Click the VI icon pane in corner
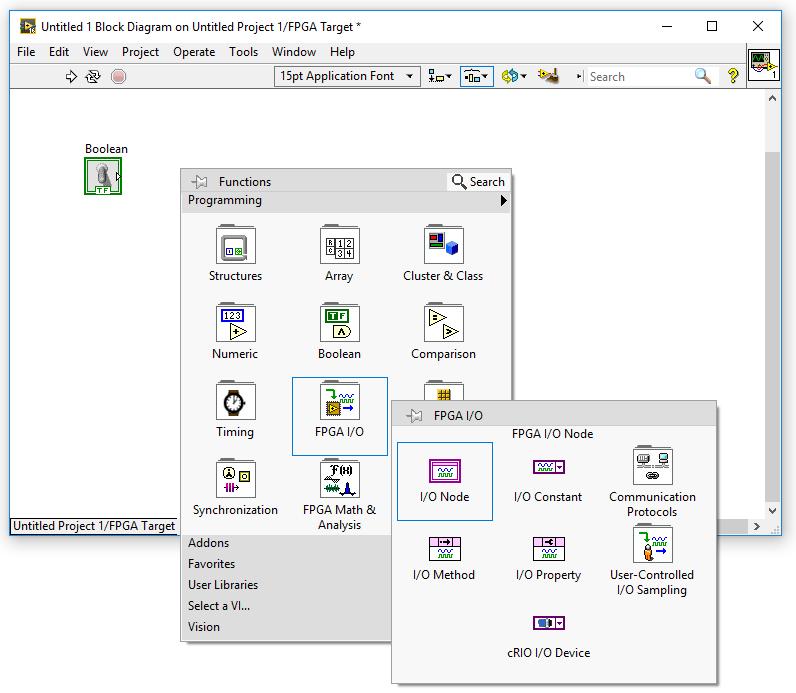 764,64
